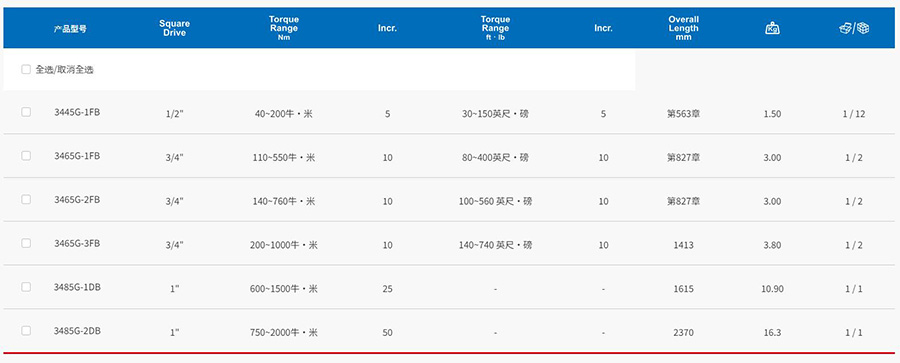This screenshot has width=900, height=363.
Task: Open product model 3445G-1FB link
Action: (77, 112)
